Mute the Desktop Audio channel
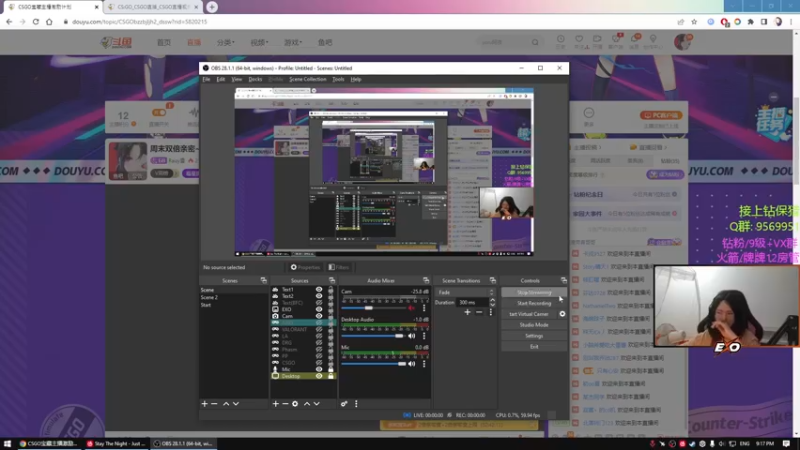The width and height of the screenshot is (800, 450). tap(411, 336)
